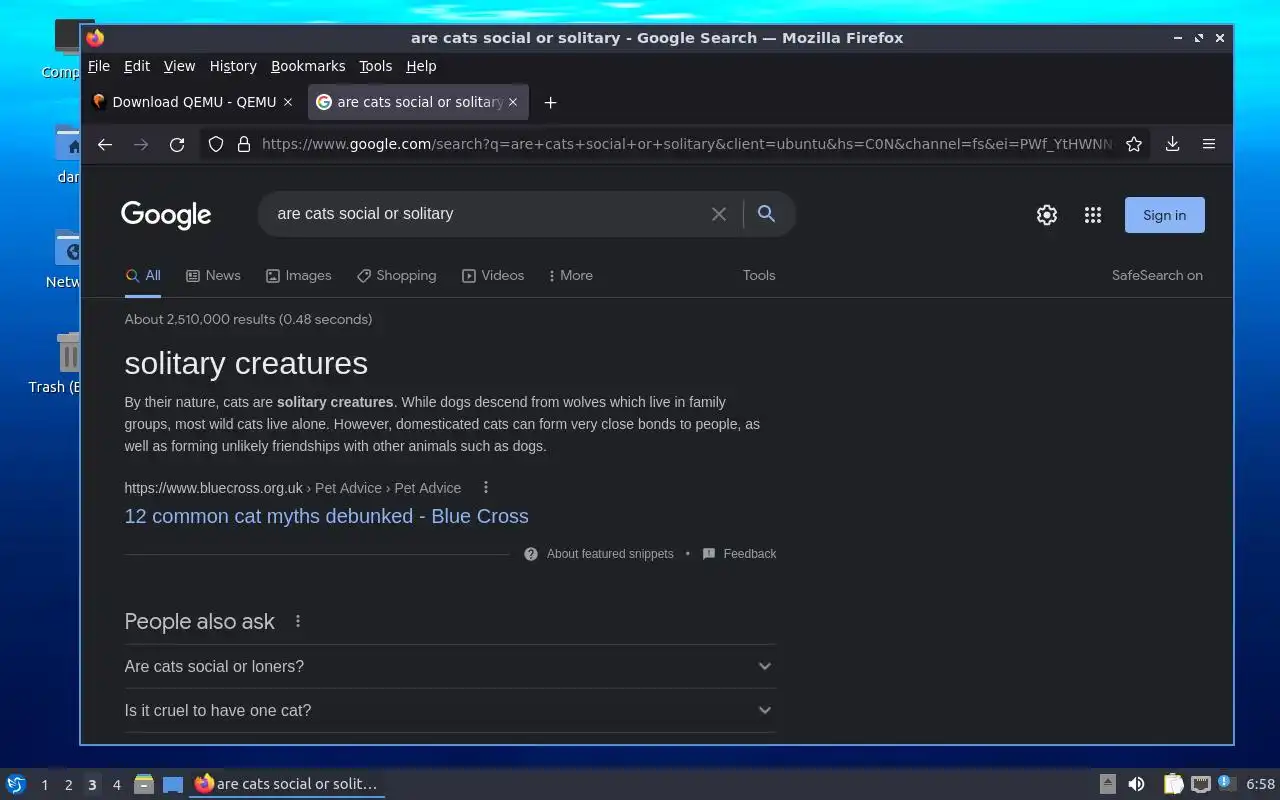Run search with the magnifier button
The width and height of the screenshot is (1280, 800).
pyautogui.click(x=766, y=213)
